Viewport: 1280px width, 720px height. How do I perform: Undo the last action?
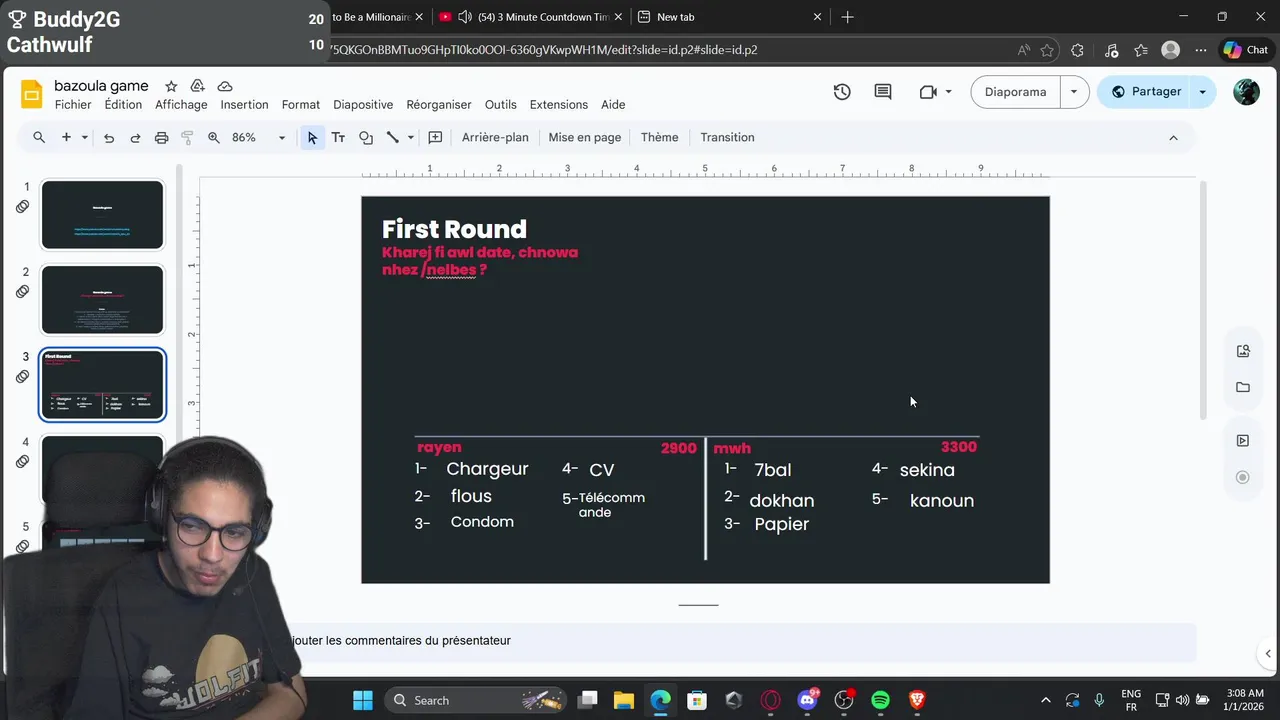[x=109, y=137]
